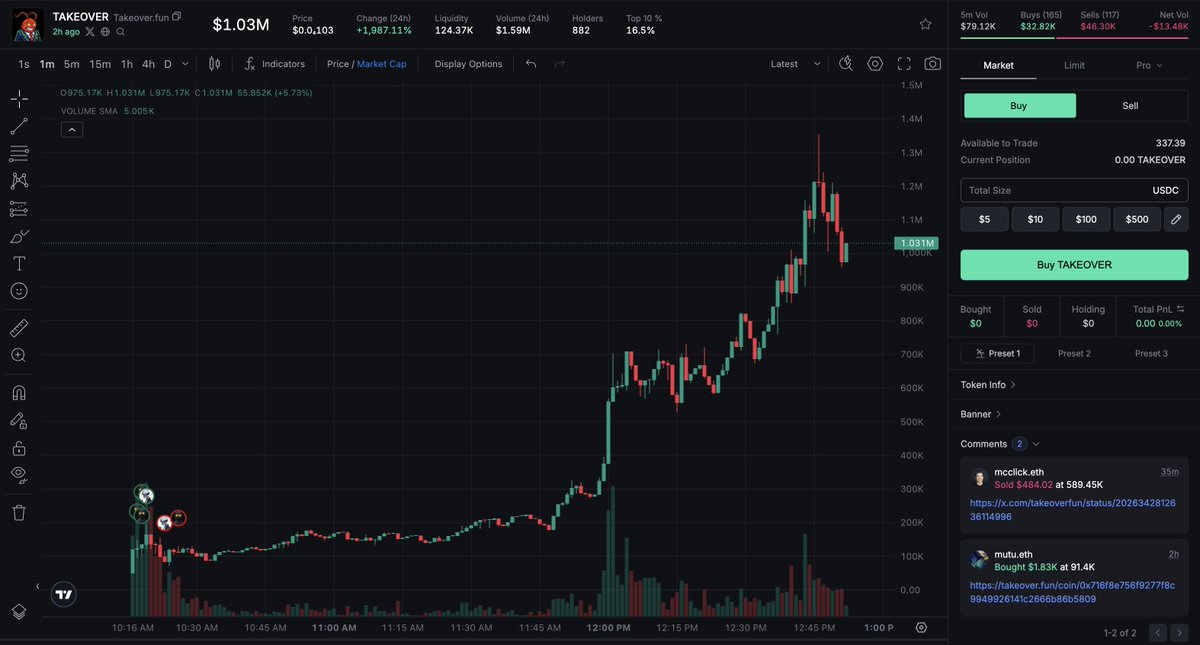This screenshot has width=1200, height=645.
Task: Select the Limit order tab
Action: 1074,65
